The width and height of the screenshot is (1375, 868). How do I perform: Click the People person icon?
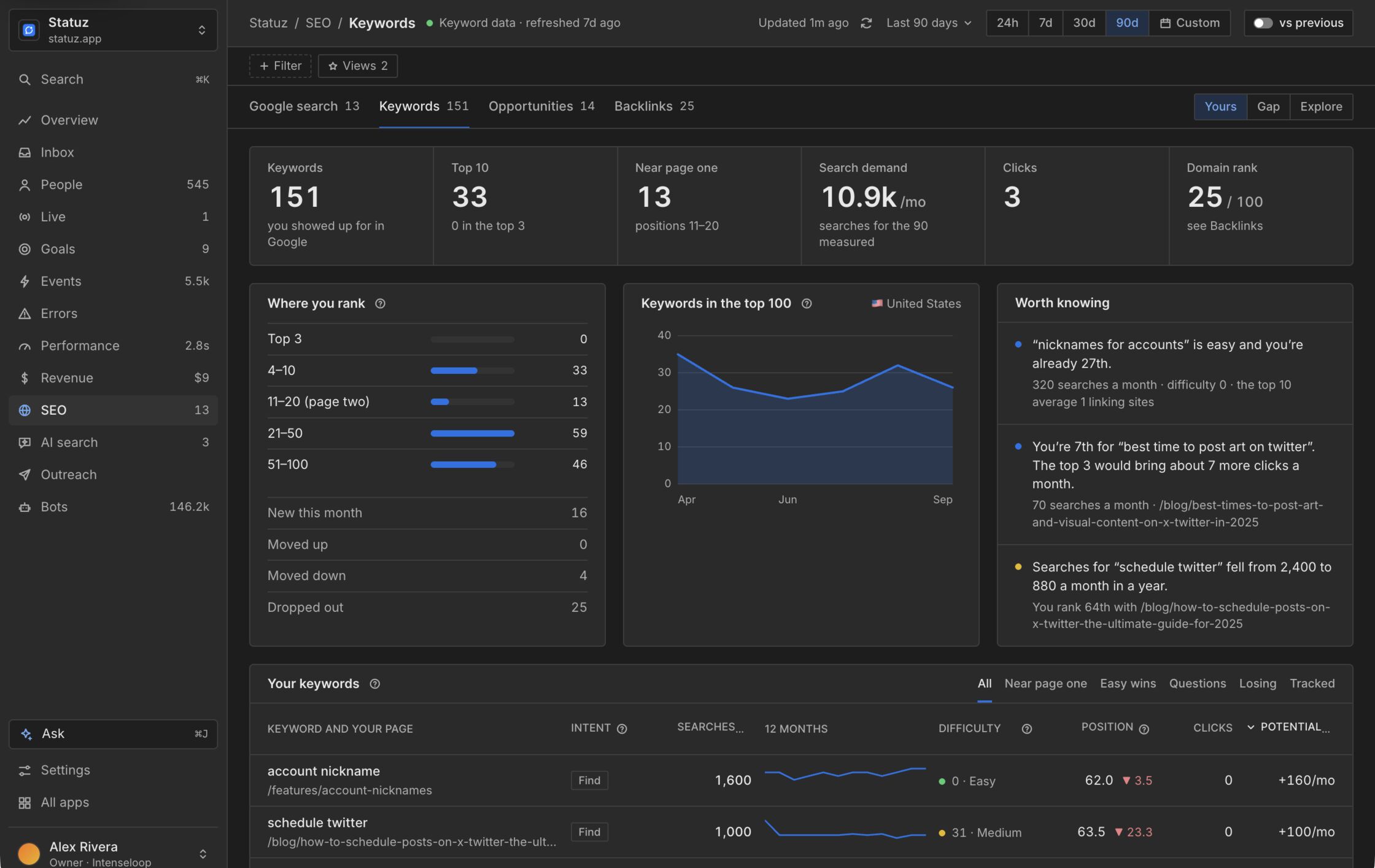pos(25,185)
